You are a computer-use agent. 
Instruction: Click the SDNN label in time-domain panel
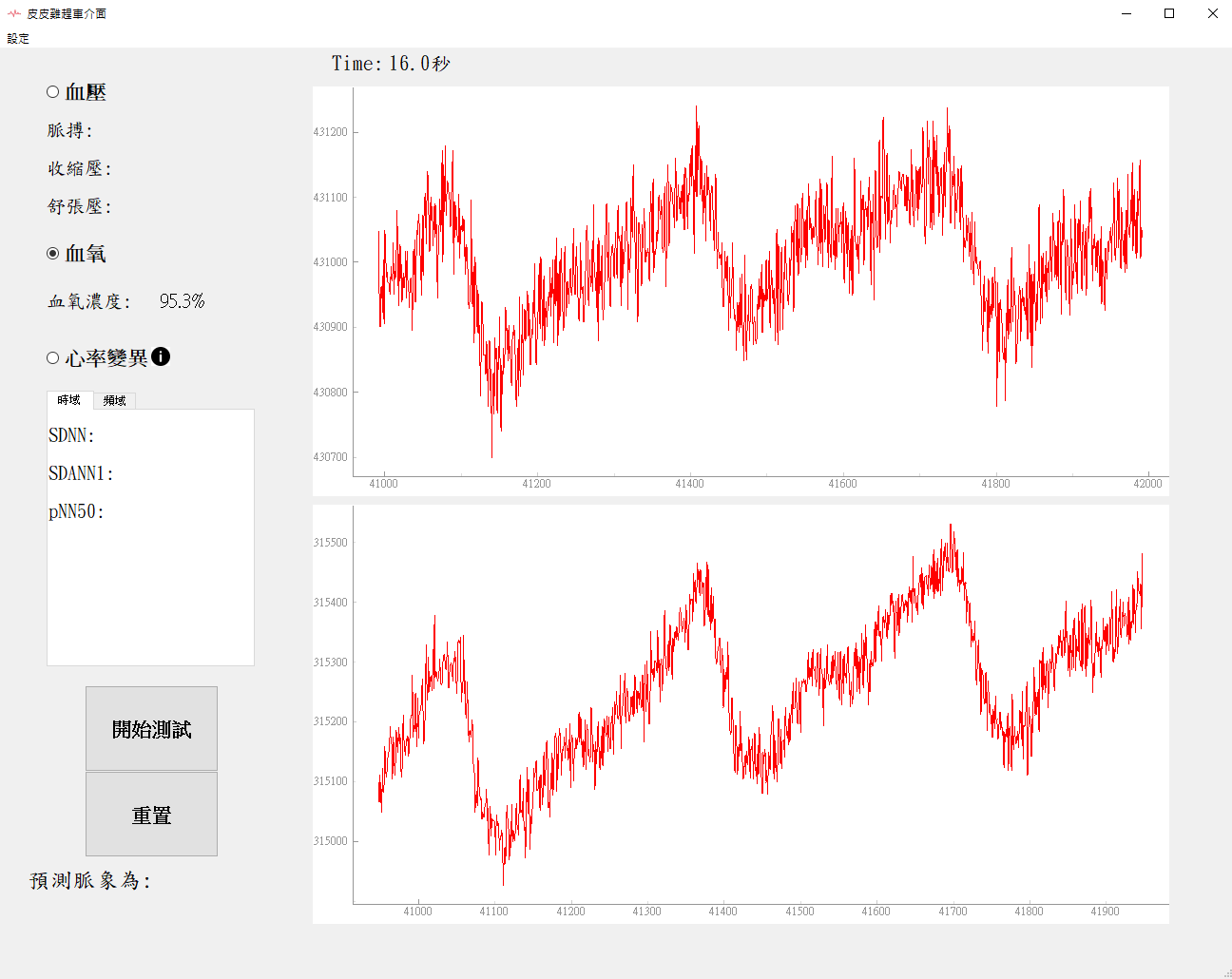click(71, 435)
